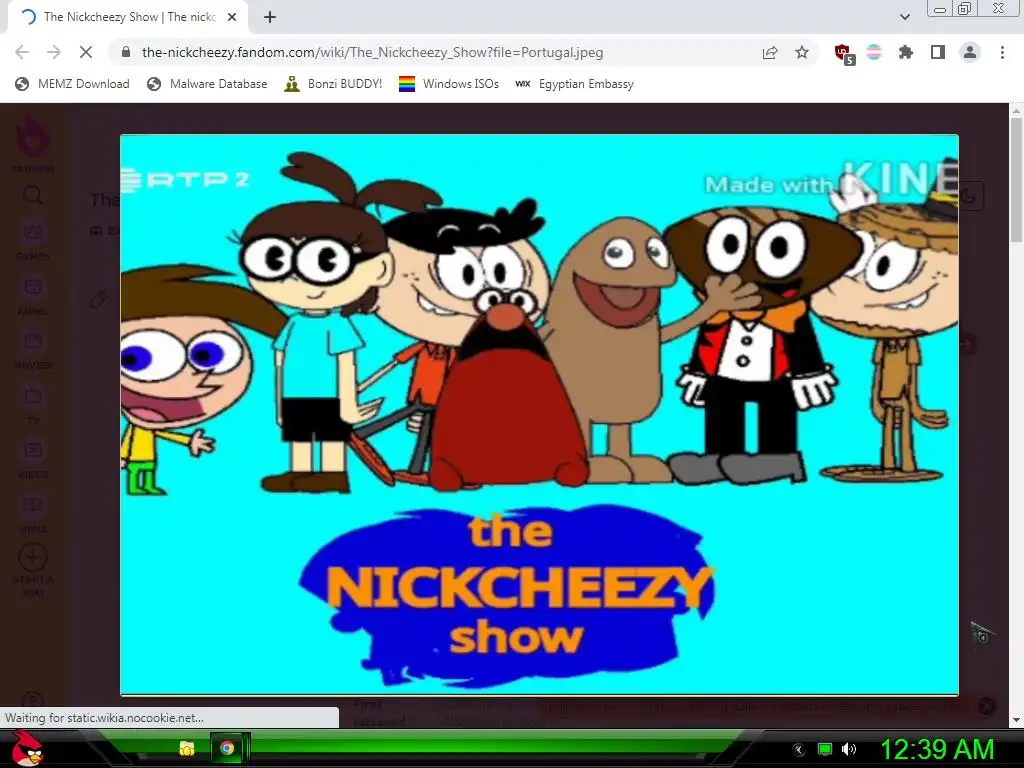Open File Explorer from the taskbar

[187, 748]
